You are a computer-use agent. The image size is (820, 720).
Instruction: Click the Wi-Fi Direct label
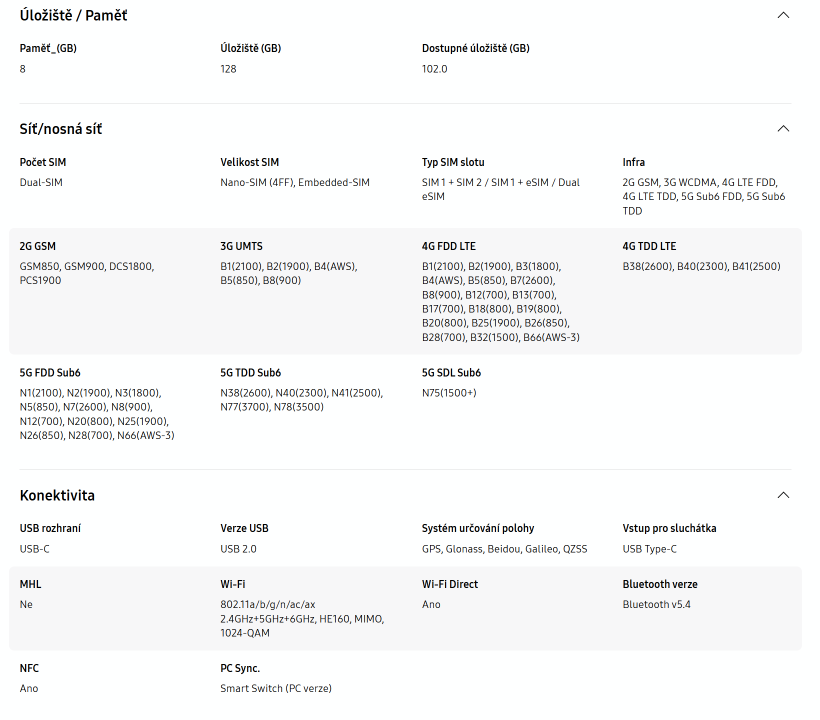click(x=450, y=584)
